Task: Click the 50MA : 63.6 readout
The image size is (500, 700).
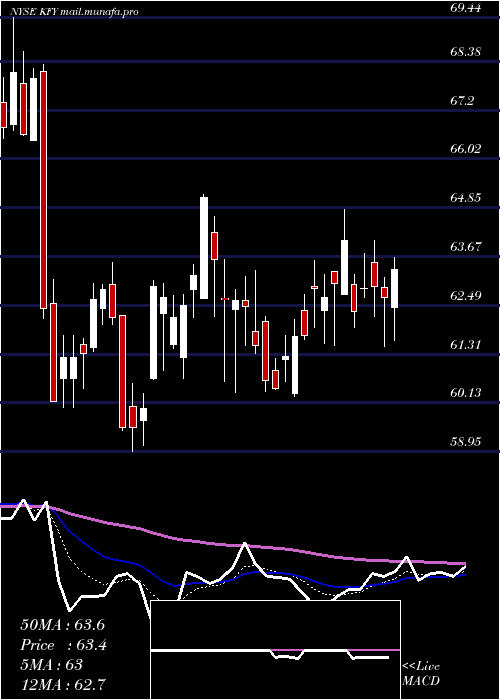Action: click(x=62, y=625)
